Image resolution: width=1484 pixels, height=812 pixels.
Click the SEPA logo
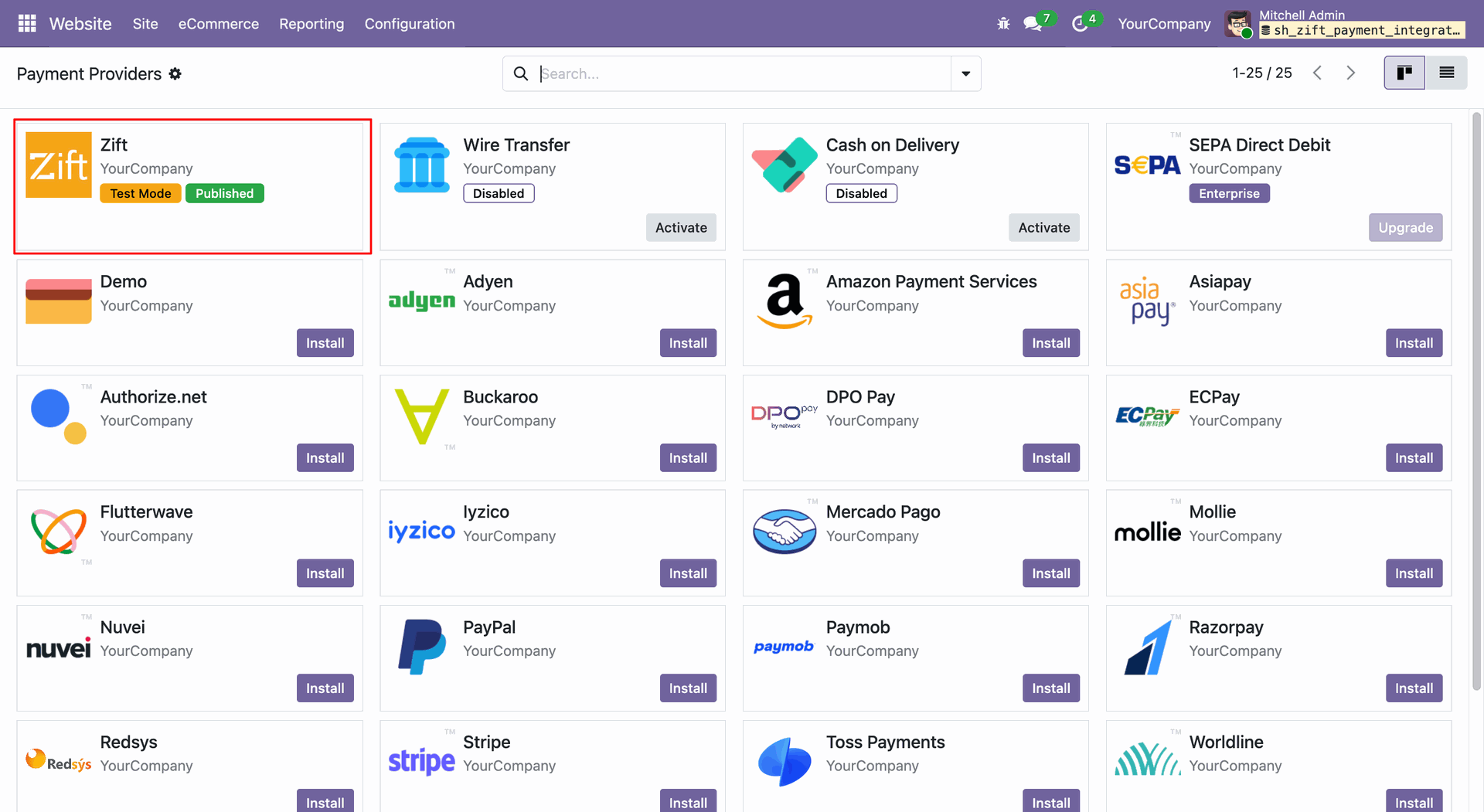tap(1148, 165)
